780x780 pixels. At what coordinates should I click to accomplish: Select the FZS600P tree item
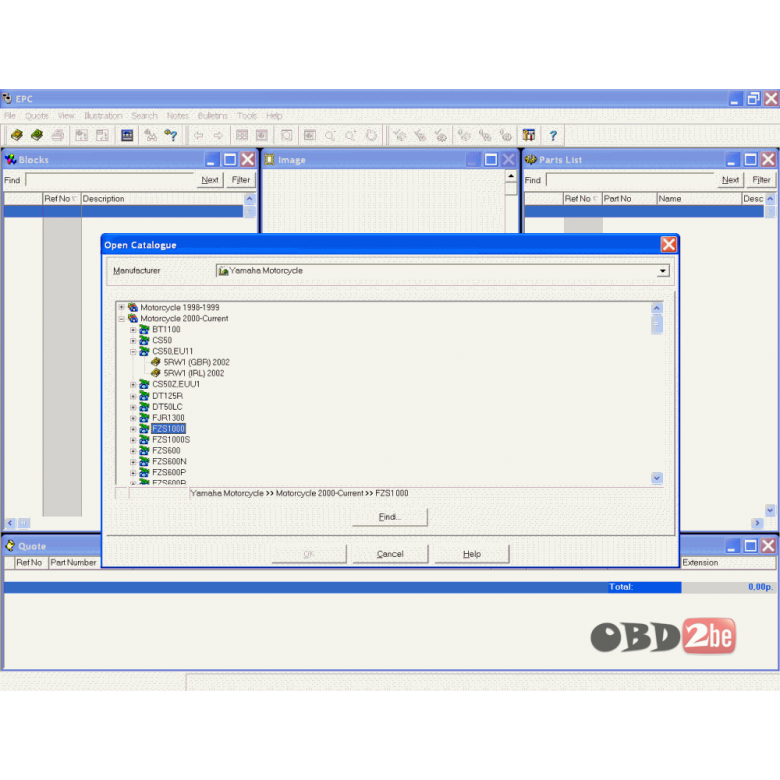coord(169,473)
